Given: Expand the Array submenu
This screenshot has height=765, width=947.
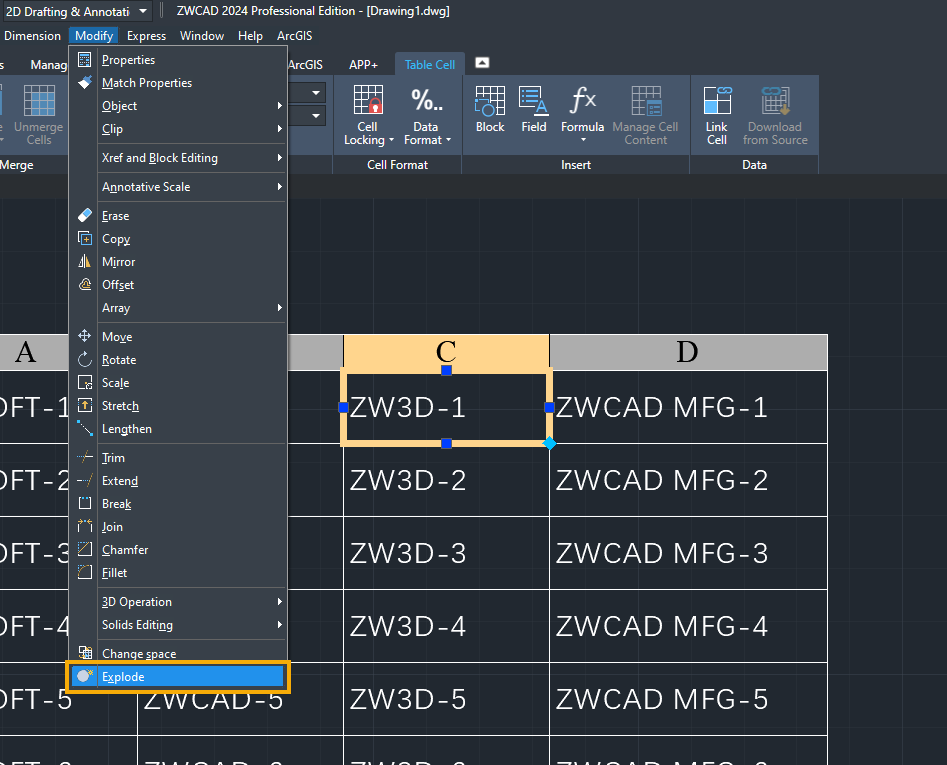Looking at the screenshot, I should point(191,307).
